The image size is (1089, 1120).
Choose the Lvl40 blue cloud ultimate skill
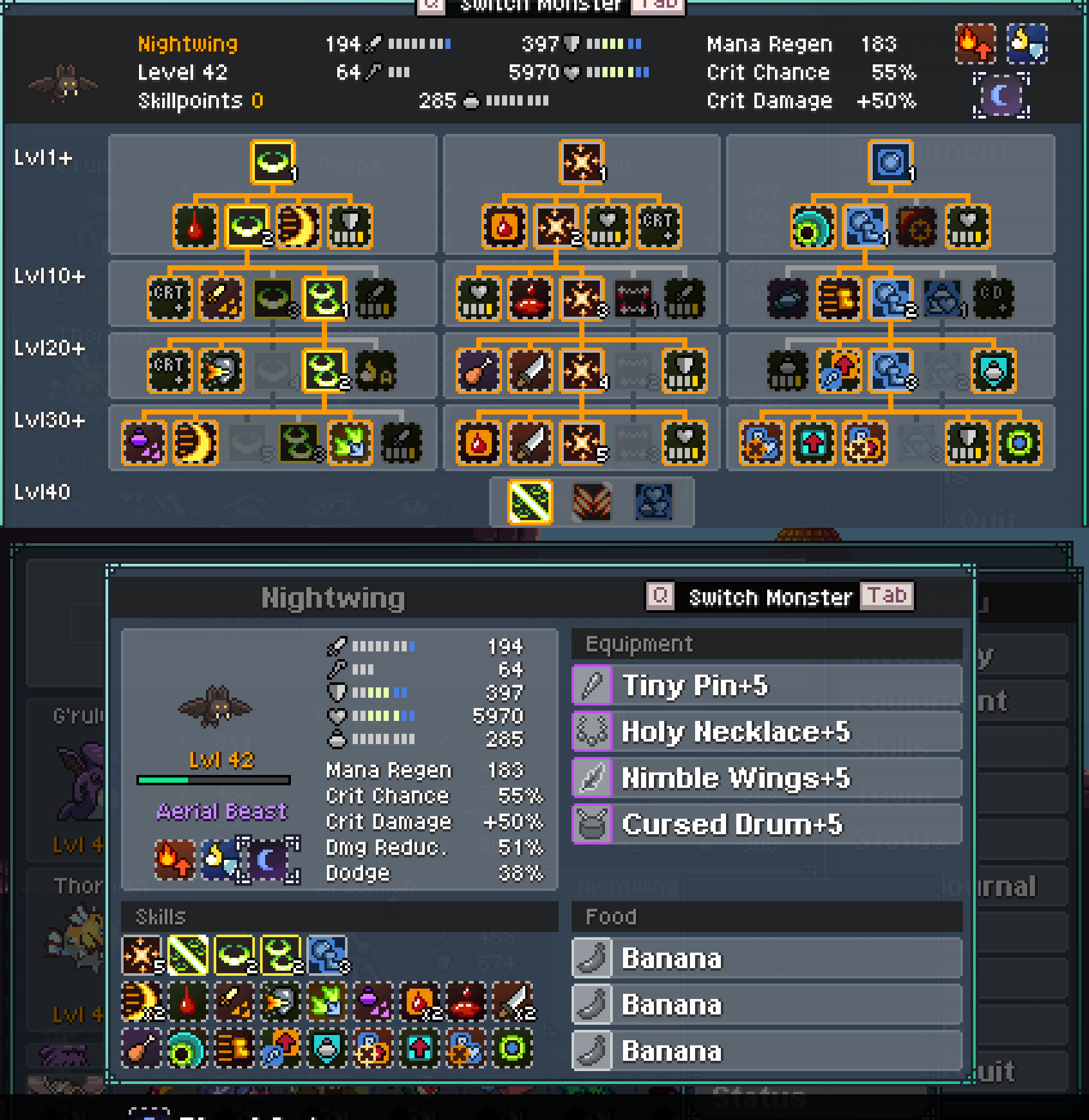point(653,502)
